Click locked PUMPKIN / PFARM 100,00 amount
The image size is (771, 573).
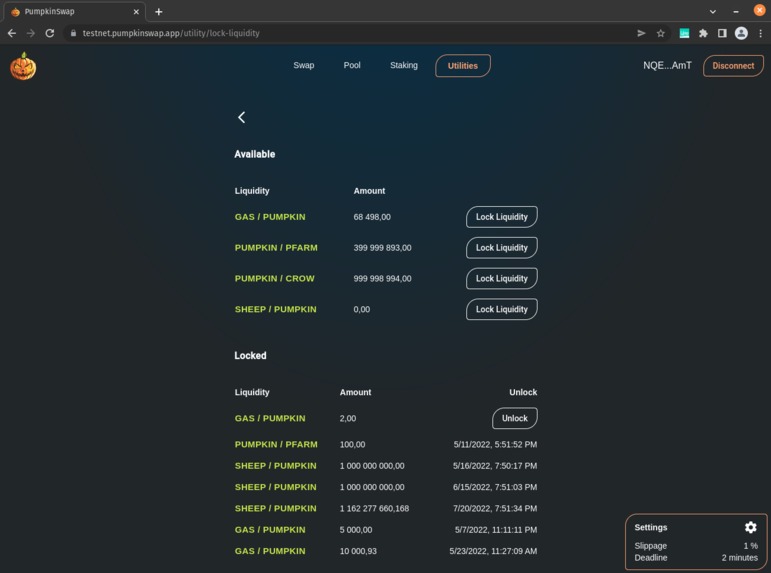point(352,445)
